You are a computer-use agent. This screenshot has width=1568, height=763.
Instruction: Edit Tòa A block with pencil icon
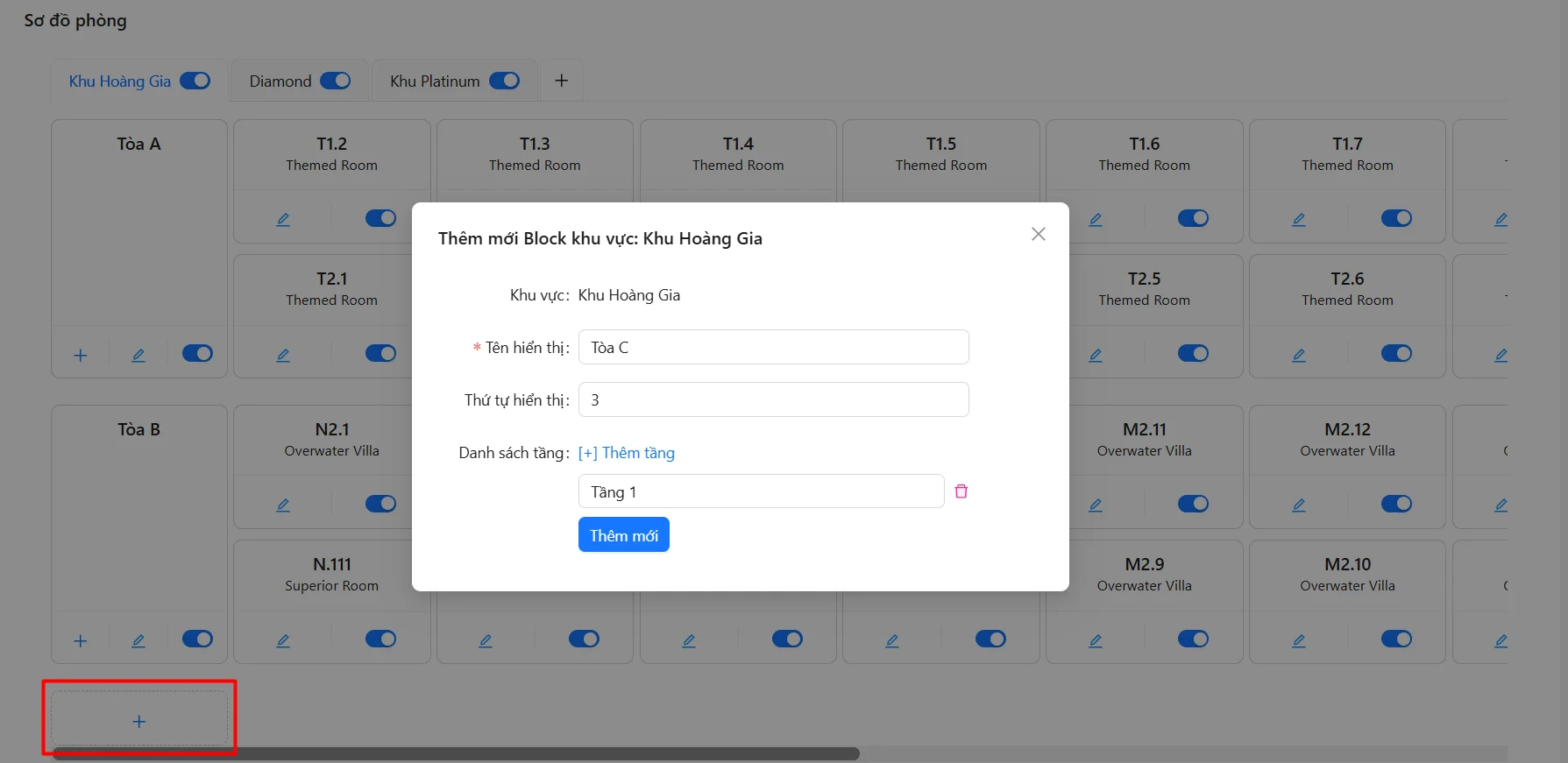[x=138, y=355]
